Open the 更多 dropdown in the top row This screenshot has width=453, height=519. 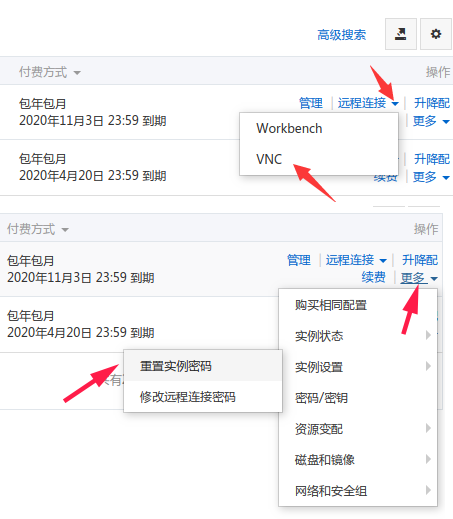(431, 121)
